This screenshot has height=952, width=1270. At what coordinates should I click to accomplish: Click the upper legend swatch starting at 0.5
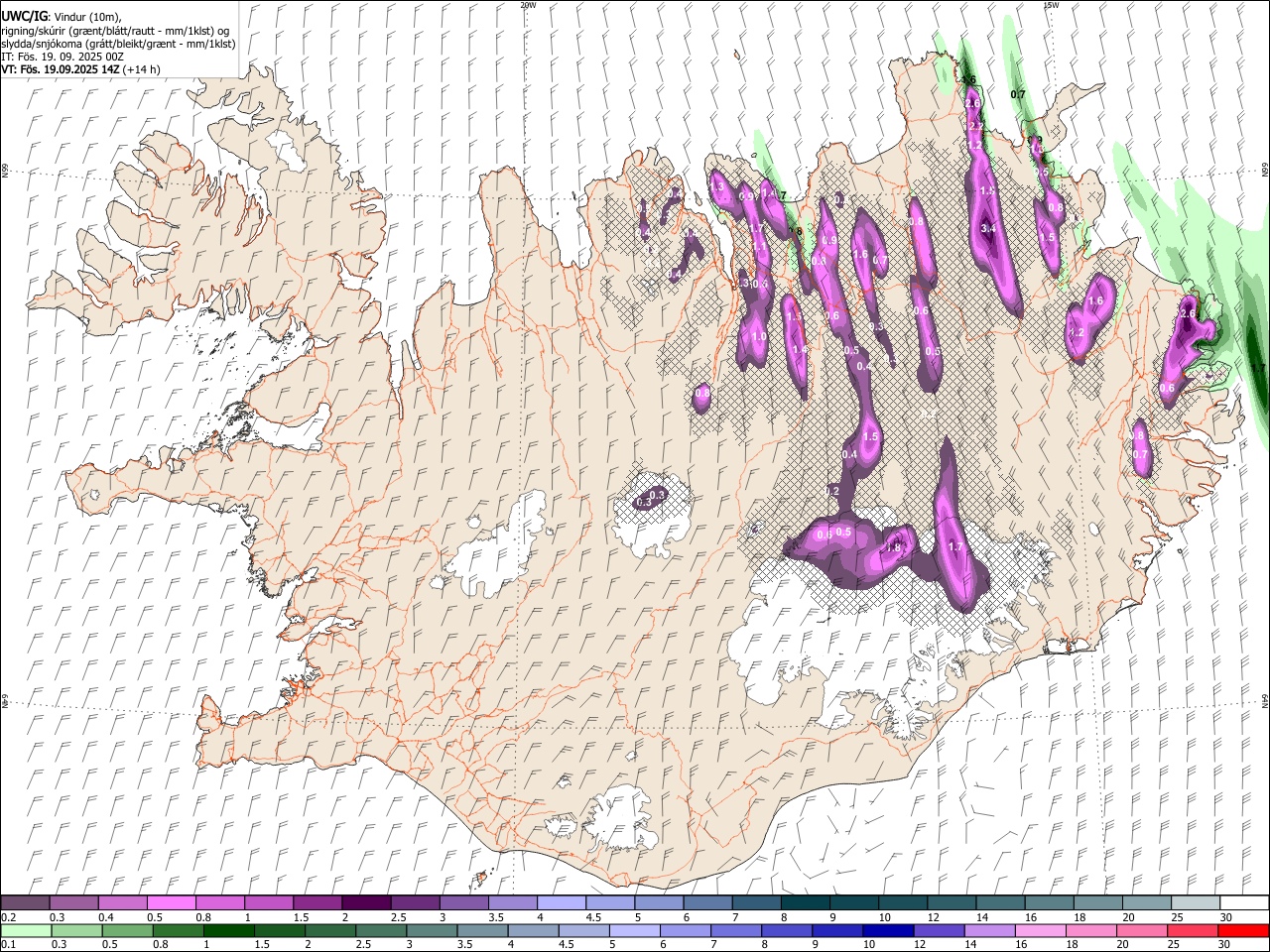point(172,902)
